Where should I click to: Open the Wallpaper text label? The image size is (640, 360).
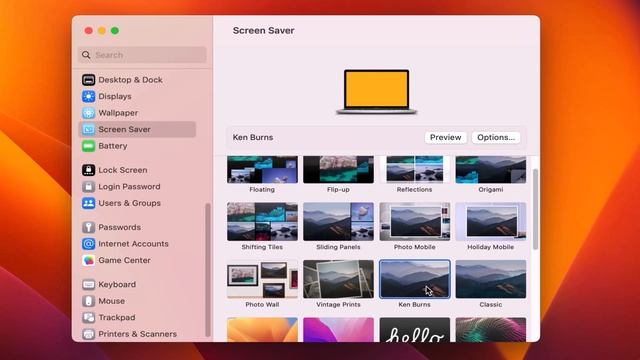coord(118,113)
